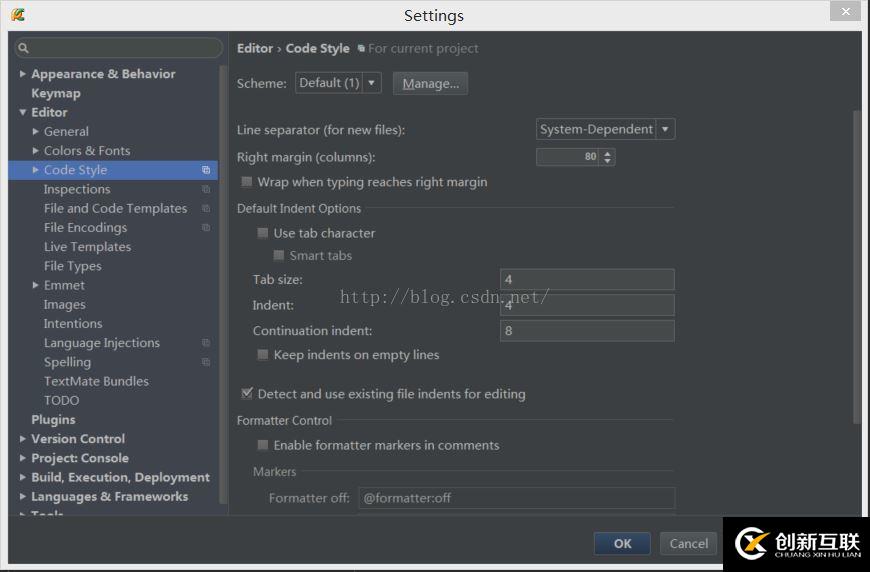Click into the Tab size field
The width and height of the screenshot is (870, 572).
[x=587, y=279]
